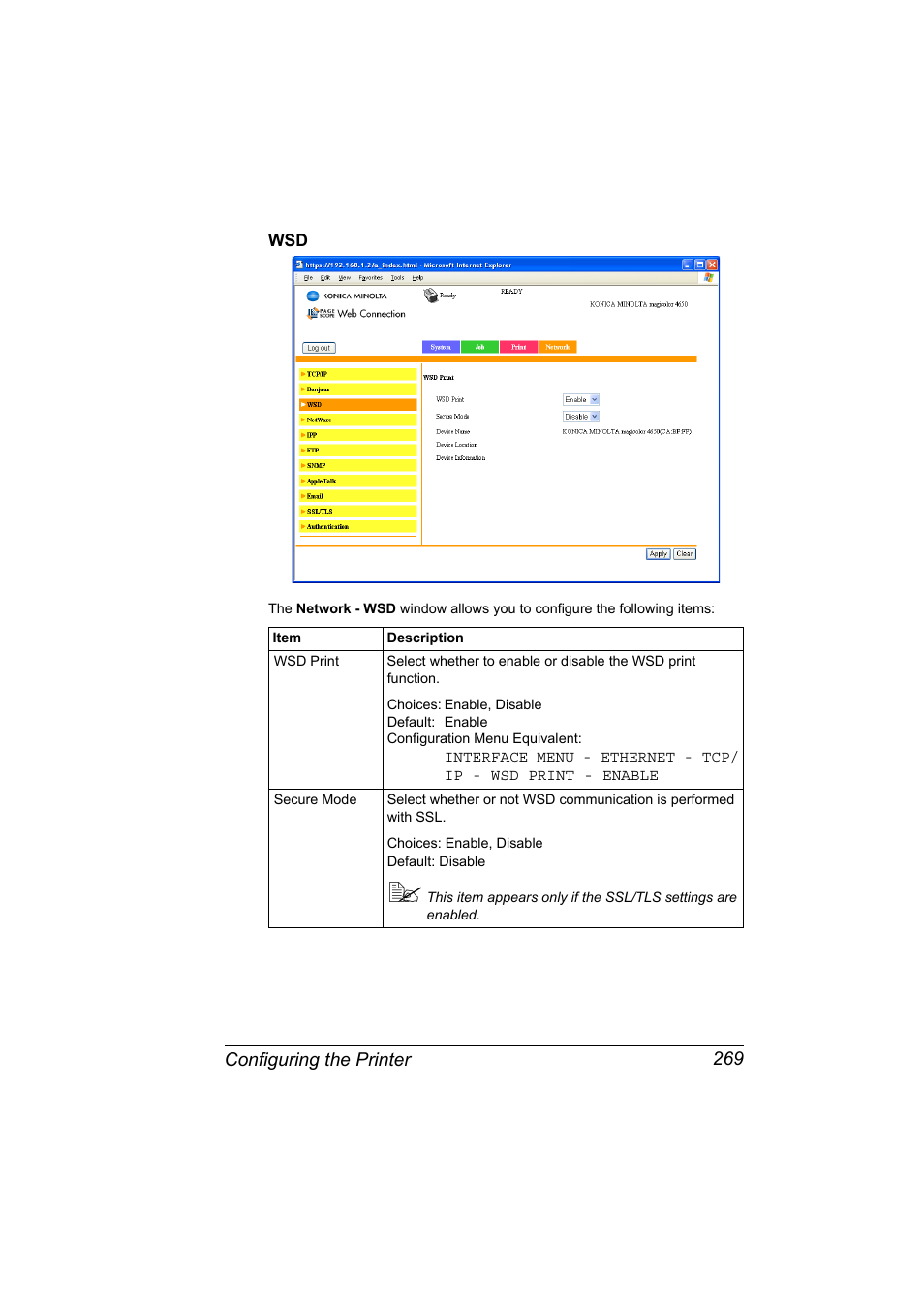The height and width of the screenshot is (1308, 924).
Task: Open the TCP/IP settings page
Action: 358,374
